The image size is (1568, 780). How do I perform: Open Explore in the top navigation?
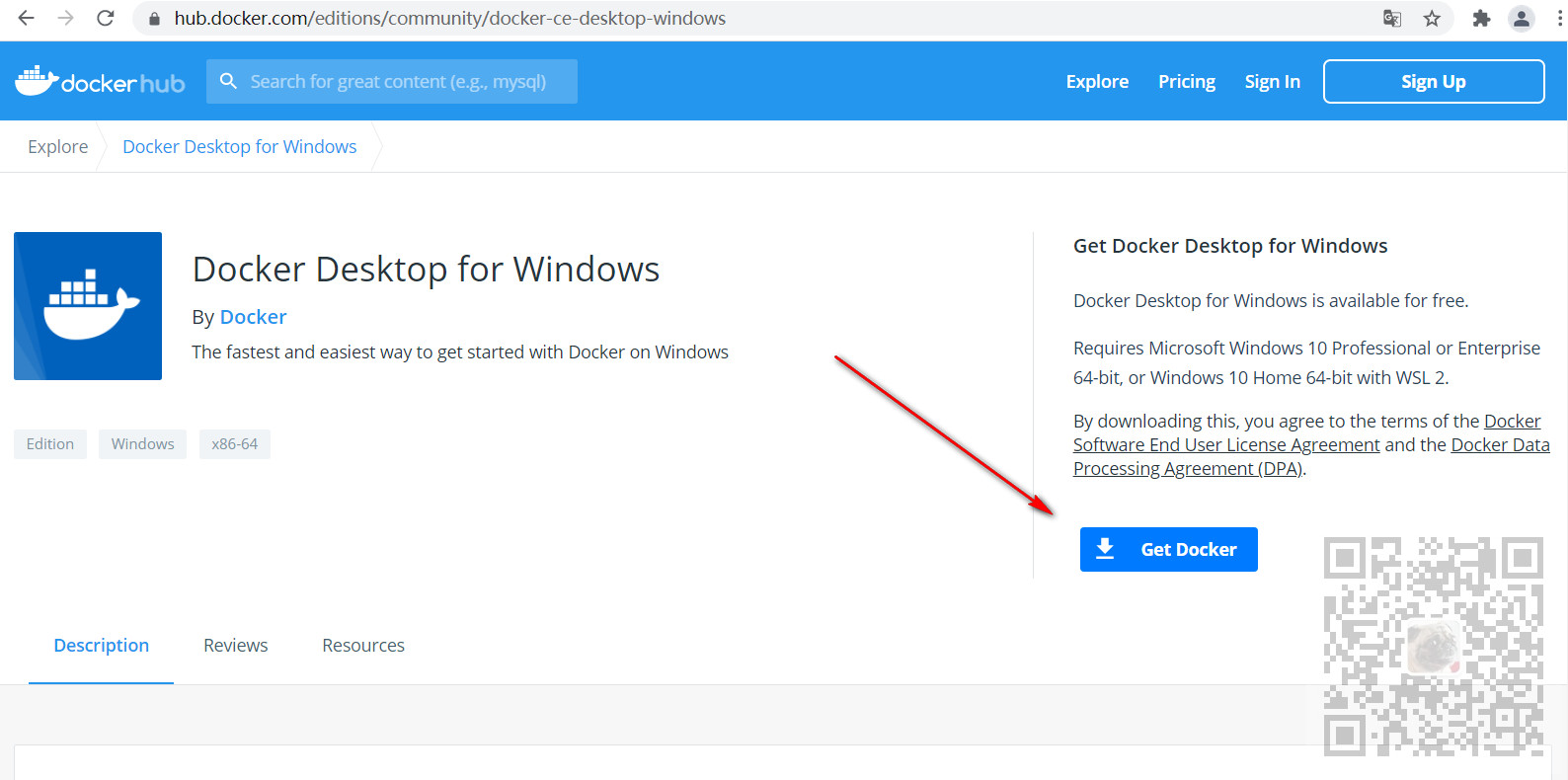coord(1097,82)
